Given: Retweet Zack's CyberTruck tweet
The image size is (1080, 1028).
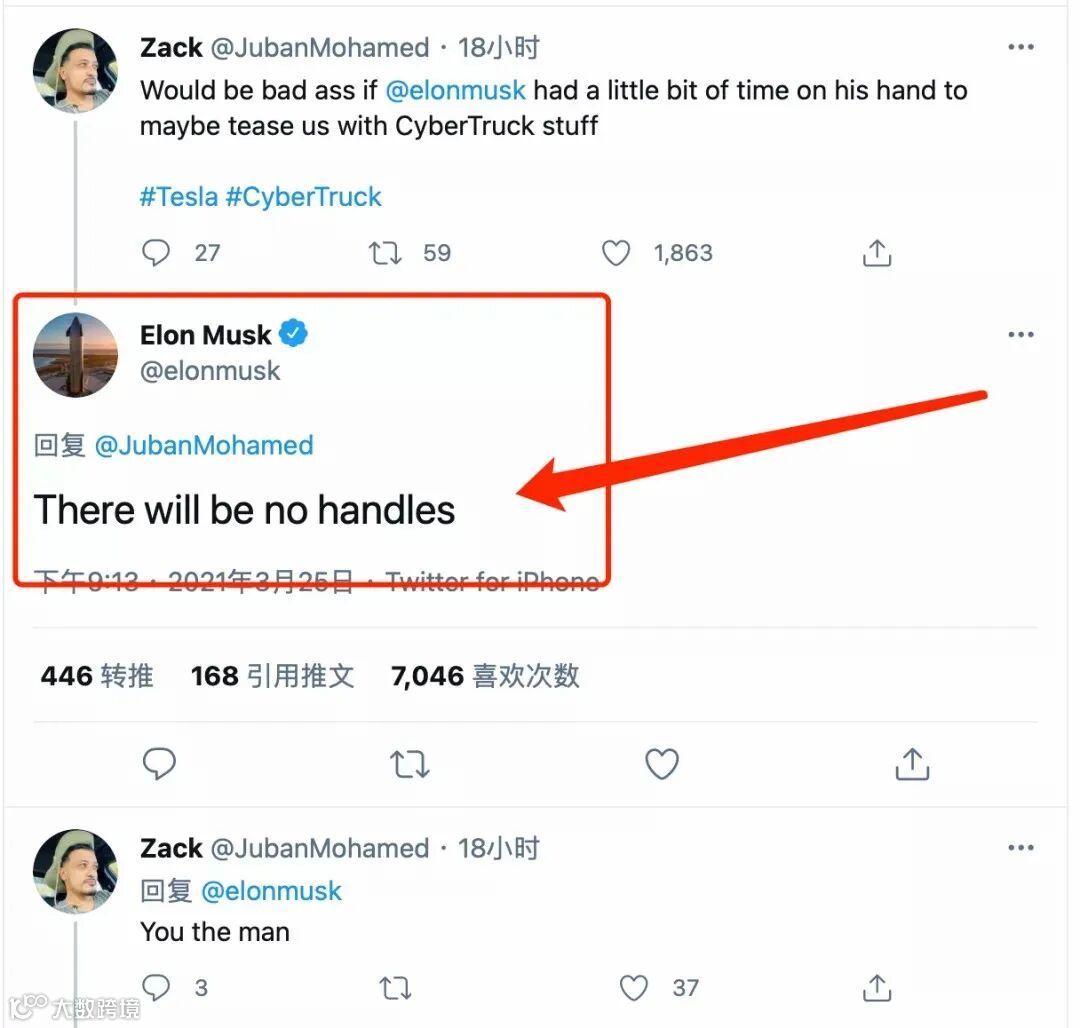Looking at the screenshot, I should coord(385,253).
